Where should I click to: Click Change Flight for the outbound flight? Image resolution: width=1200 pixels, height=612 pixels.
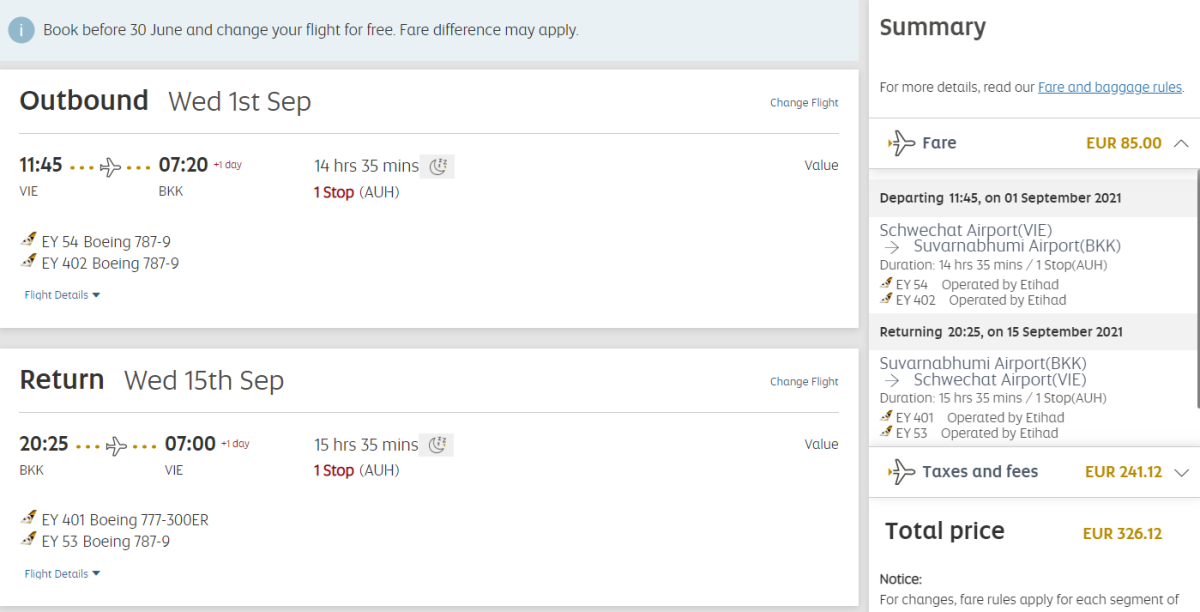(x=804, y=103)
